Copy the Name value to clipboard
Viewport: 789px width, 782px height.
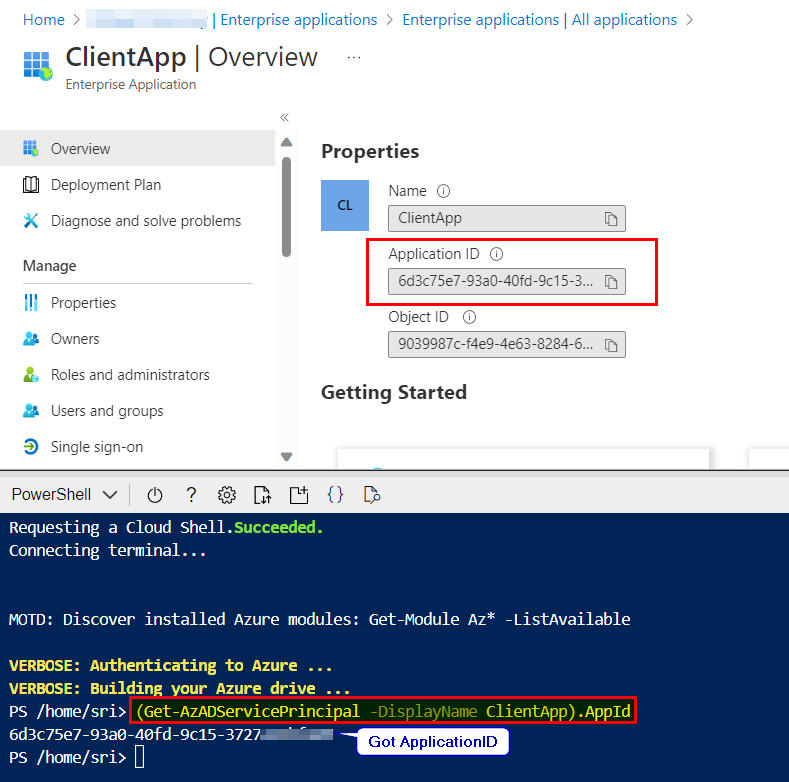[x=611, y=219]
